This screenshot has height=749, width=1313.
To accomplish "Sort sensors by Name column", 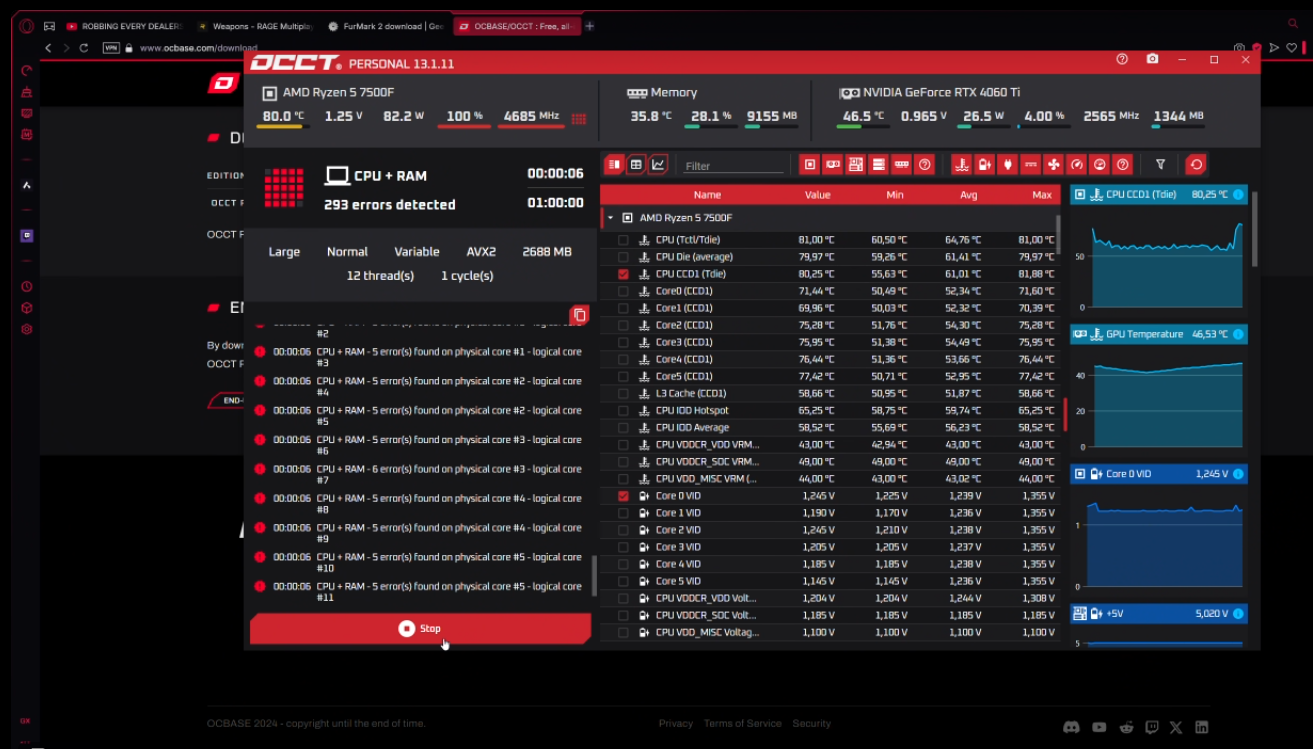I will click(707, 195).
